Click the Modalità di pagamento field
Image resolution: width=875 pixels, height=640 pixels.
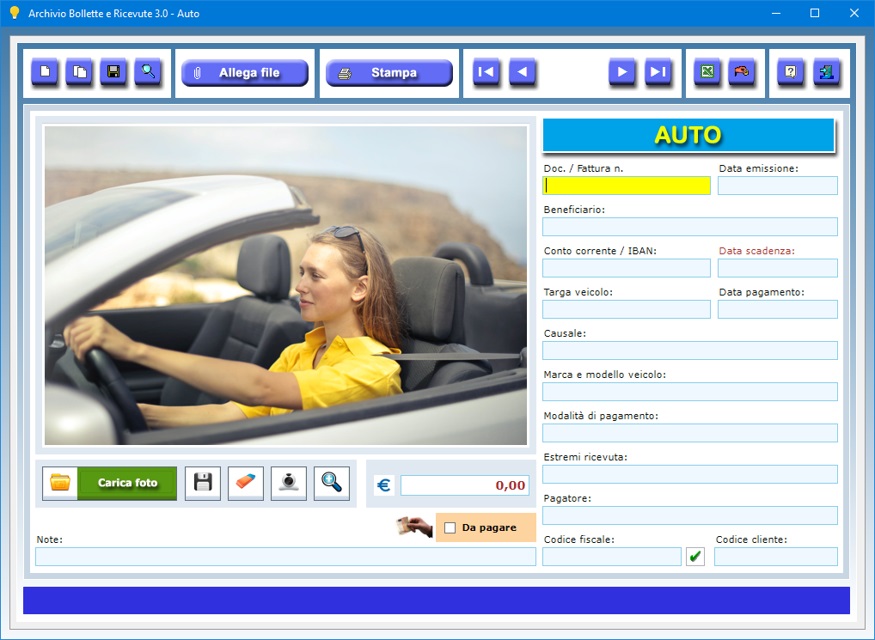tap(690, 433)
